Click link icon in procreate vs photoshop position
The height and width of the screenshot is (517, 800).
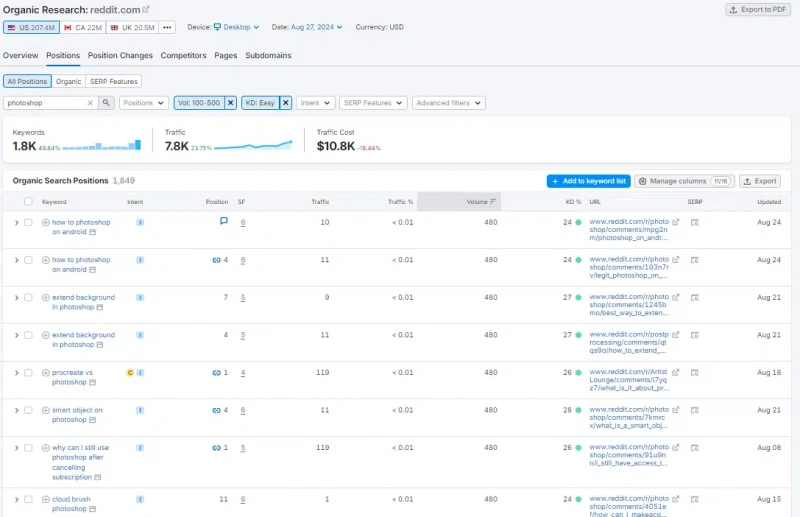point(216,373)
